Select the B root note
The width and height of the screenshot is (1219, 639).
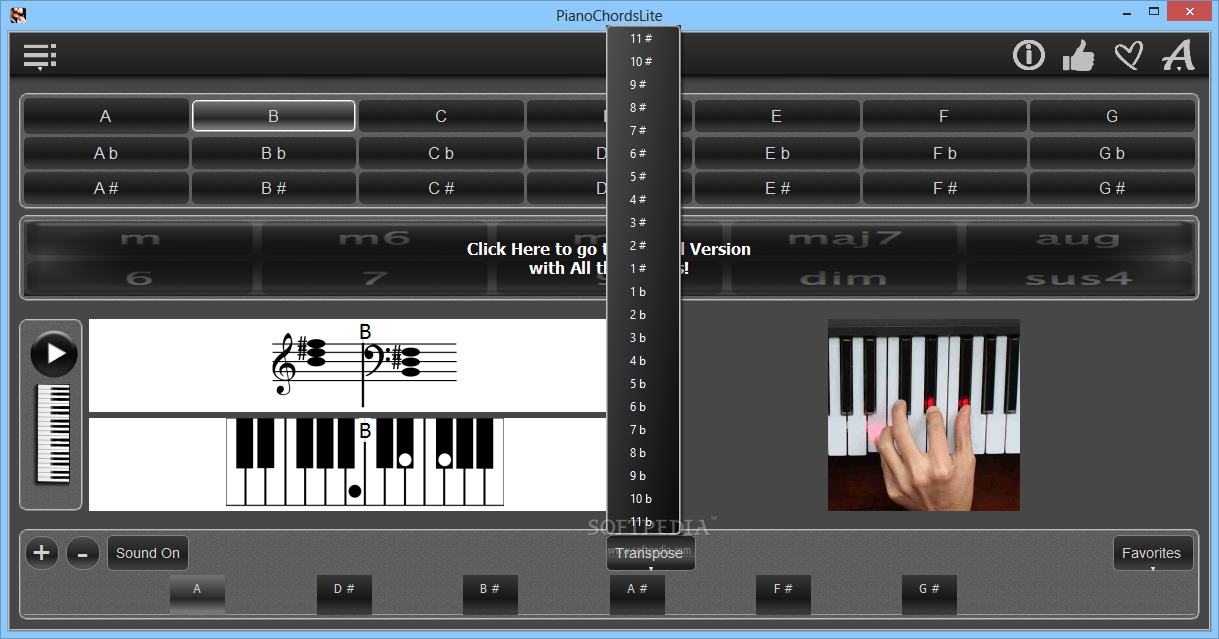pos(273,116)
